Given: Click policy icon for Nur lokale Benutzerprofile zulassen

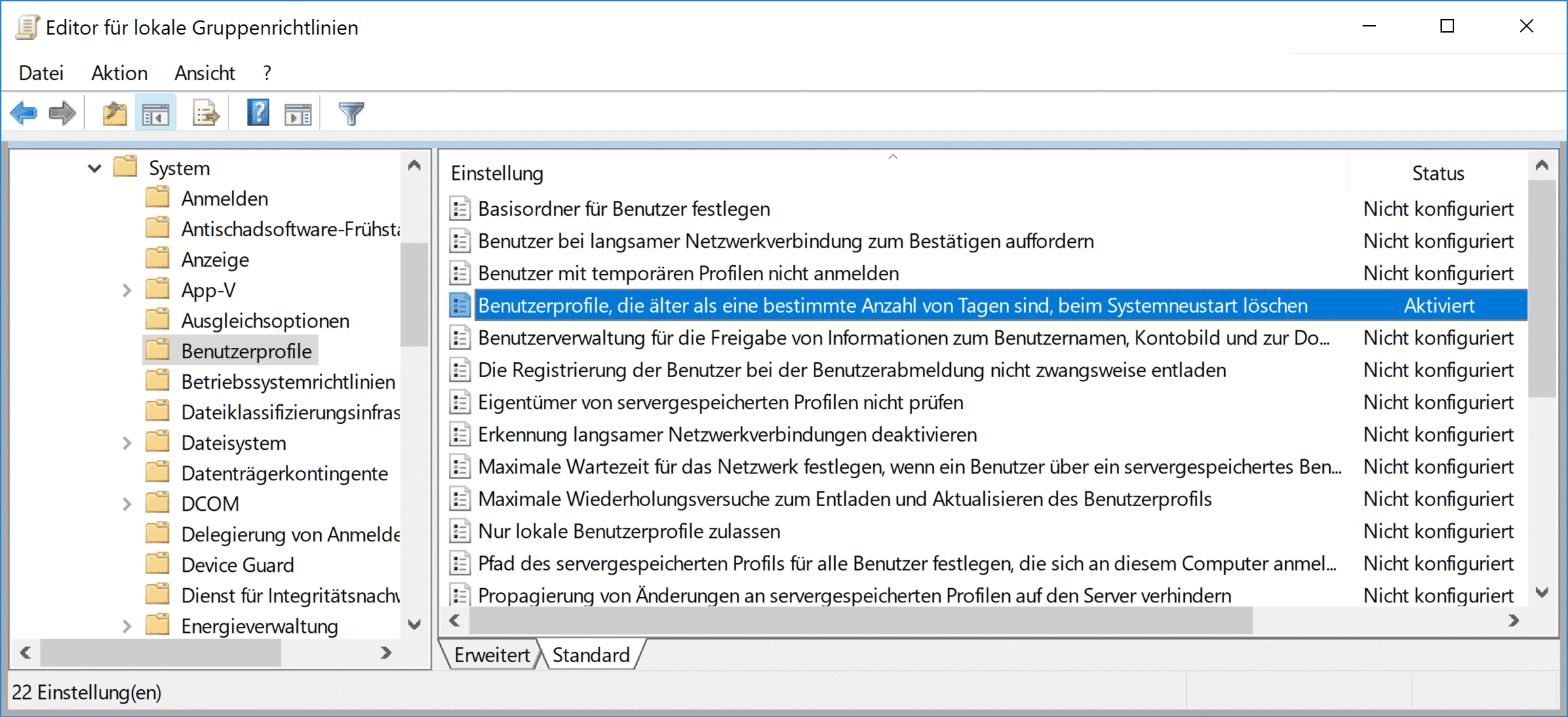Looking at the screenshot, I should (x=460, y=531).
